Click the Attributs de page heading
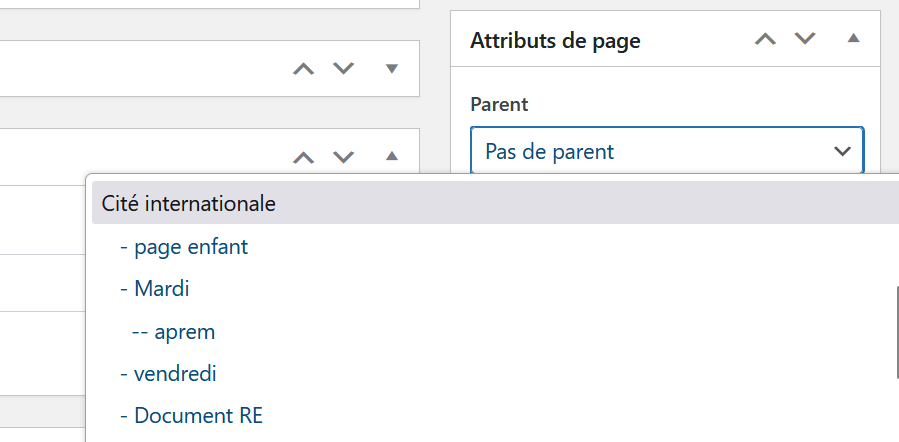This screenshot has width=899, height=442. [555, 41]
